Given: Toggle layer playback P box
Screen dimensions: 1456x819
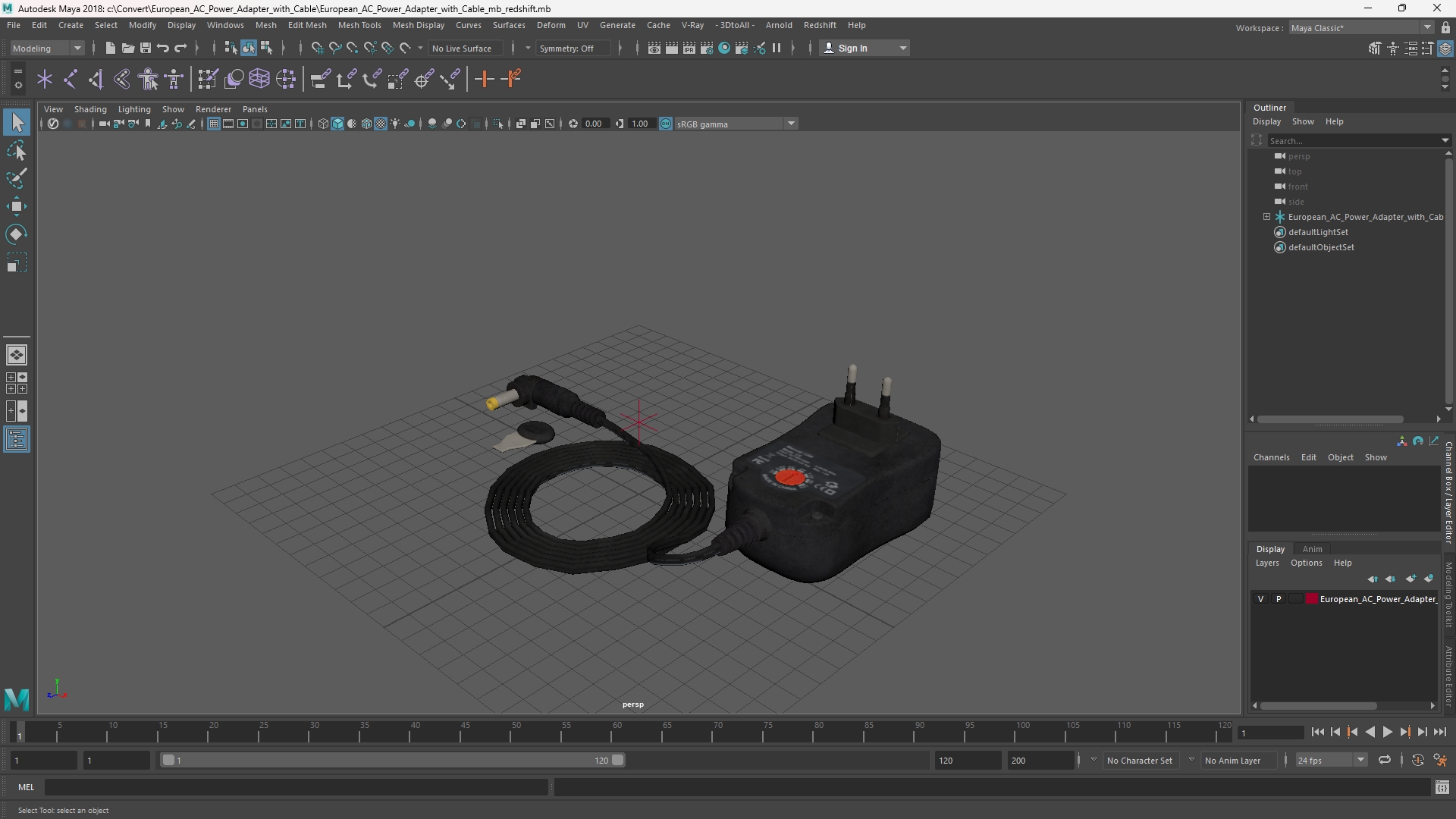Looking at the screenshot, I should click(1279, 599).
